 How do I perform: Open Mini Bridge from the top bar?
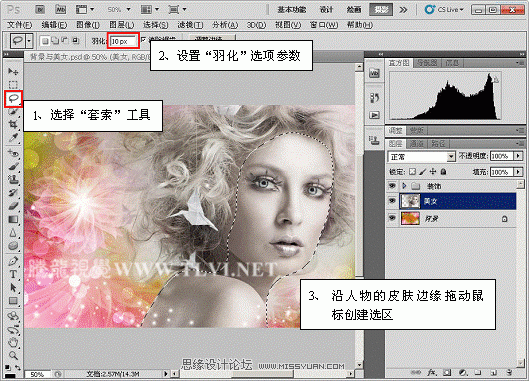[61, 9]
